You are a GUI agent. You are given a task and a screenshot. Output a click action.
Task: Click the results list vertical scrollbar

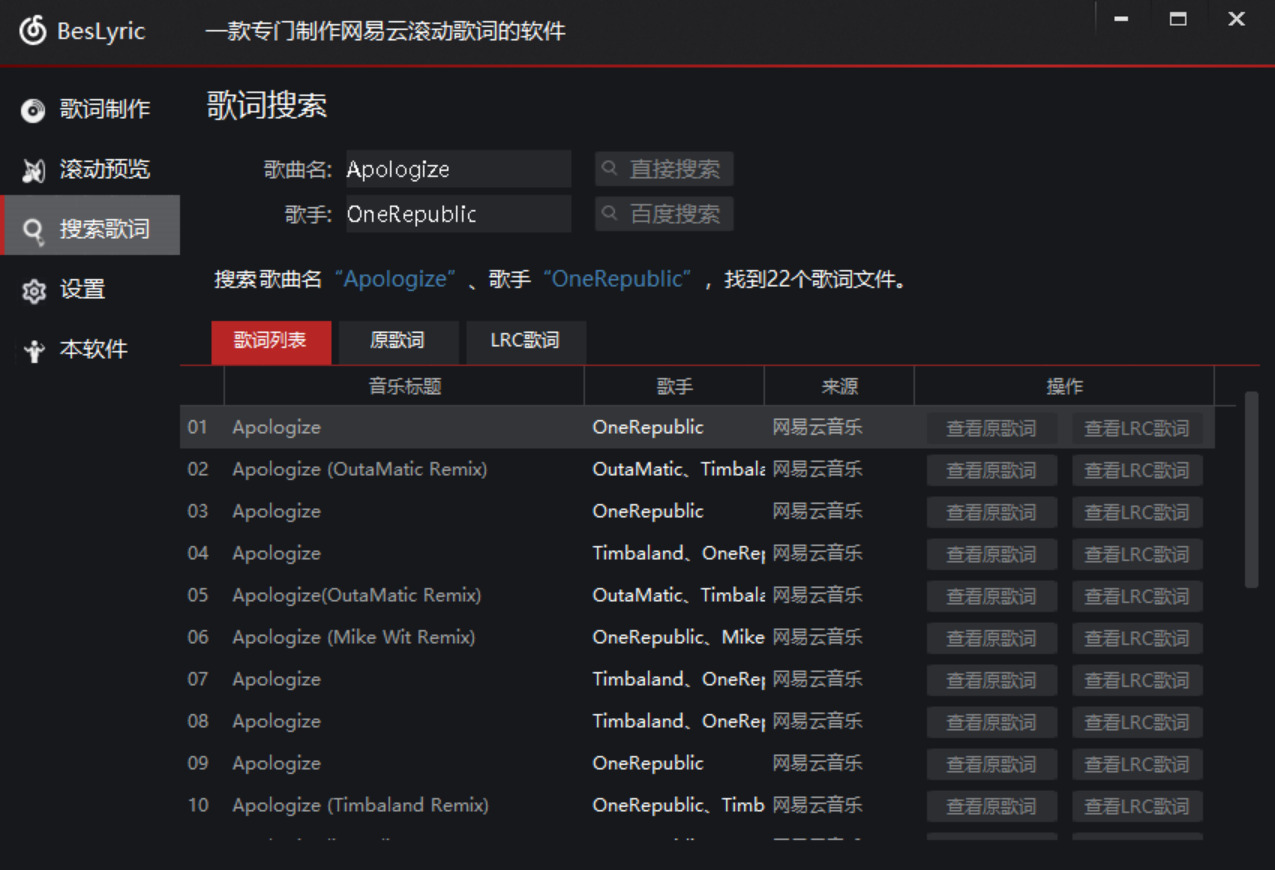pos(1251,489)
